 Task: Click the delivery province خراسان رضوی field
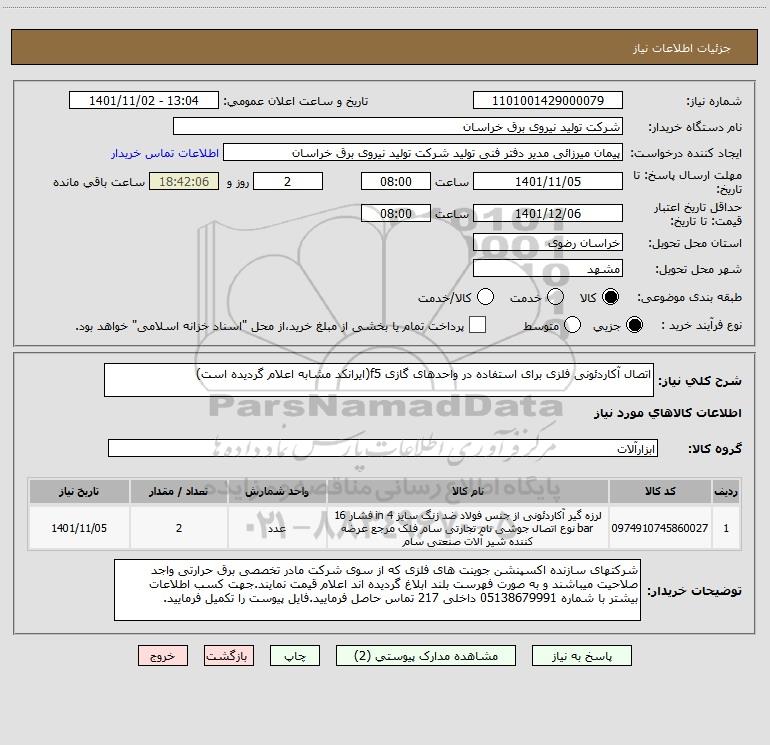click(548, 242)
